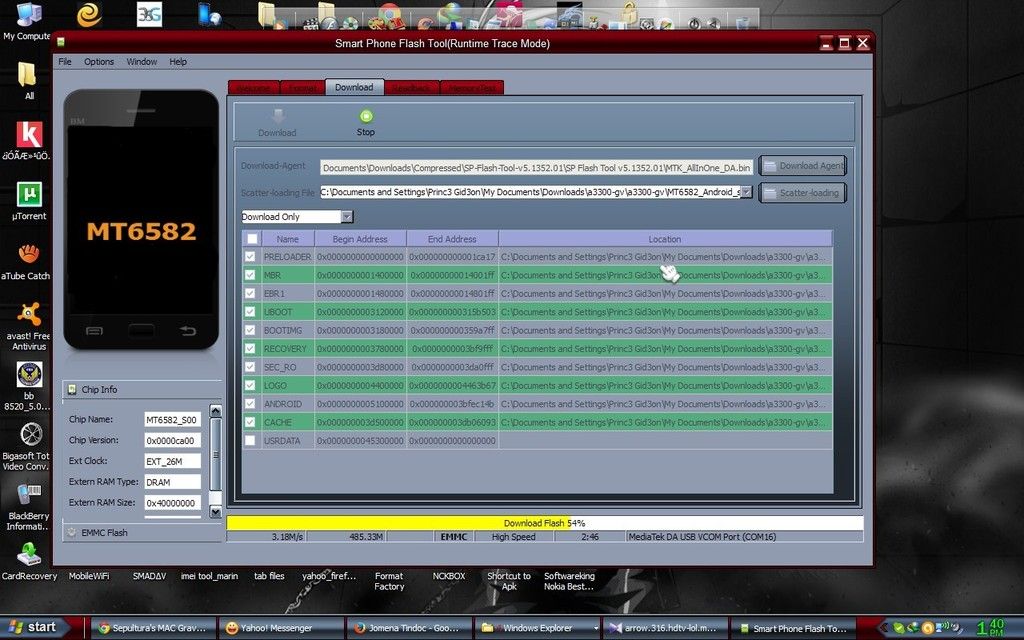Select the avast! Free Antivirus desktop icon
The image size is (1024, 640).
pos(30,315)
